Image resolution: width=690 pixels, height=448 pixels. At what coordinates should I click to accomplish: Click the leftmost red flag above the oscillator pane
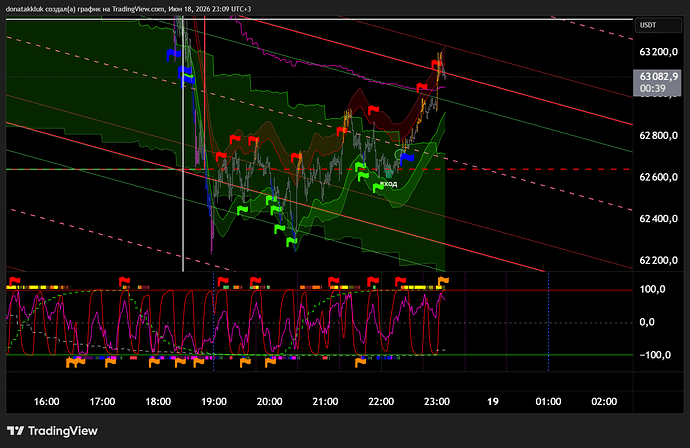click(x=15, y=280)
